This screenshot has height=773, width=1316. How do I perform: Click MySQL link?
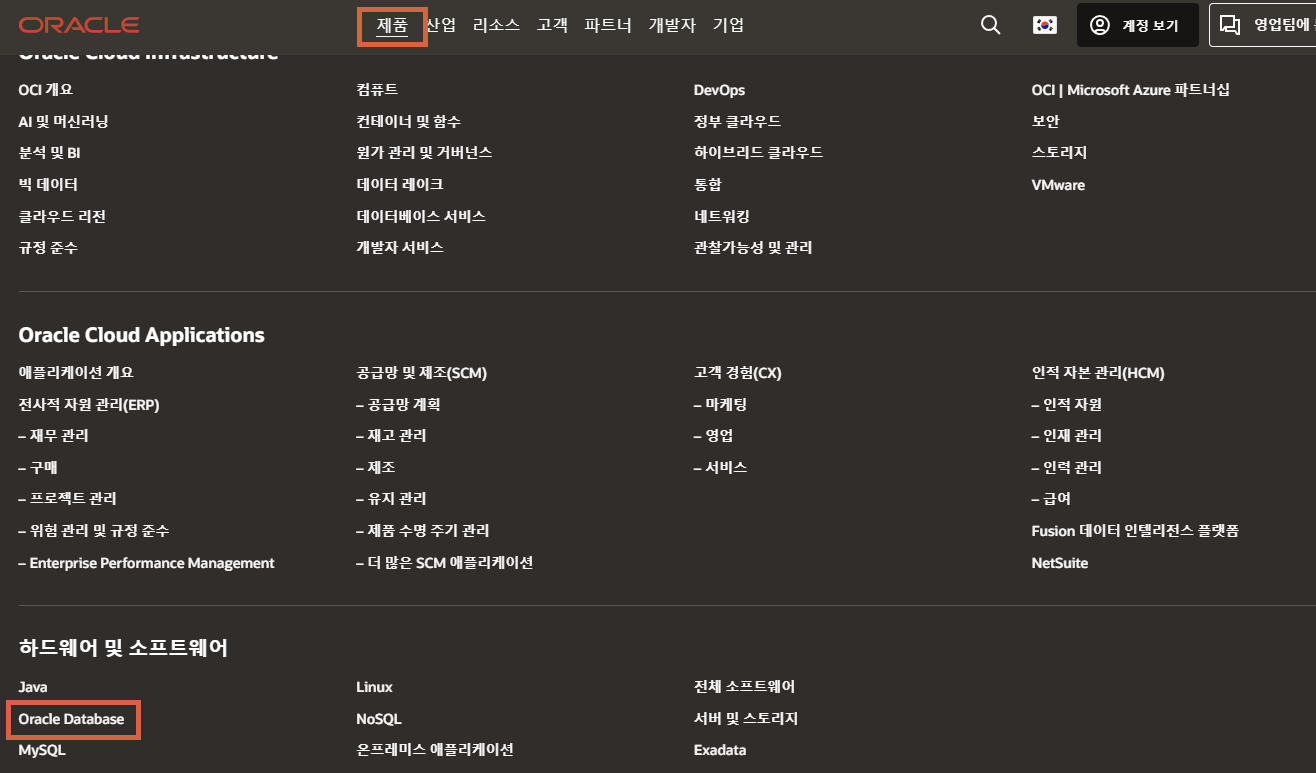tap(42, 750)
